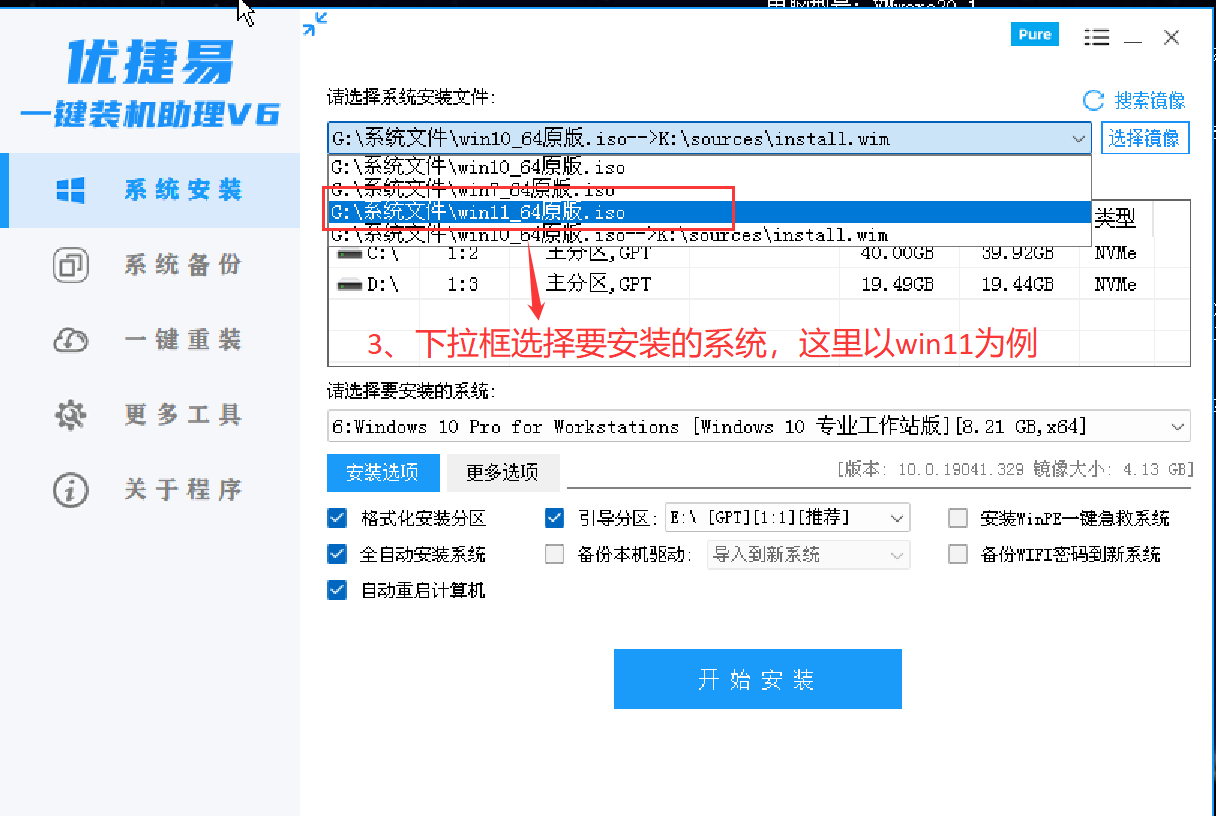This screenshot has height=816, width=1216.
Task: Click the info icon beside 关于程序
Action: click(70, 490)
